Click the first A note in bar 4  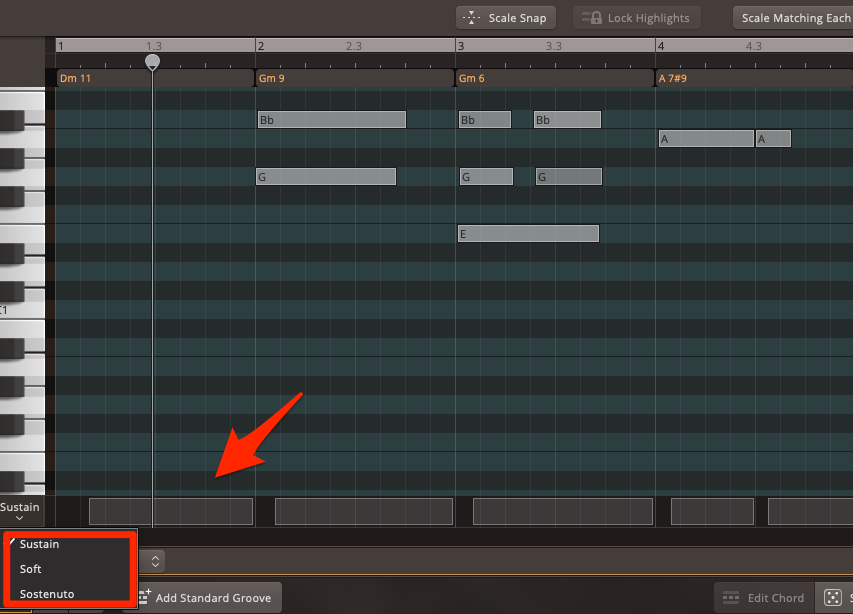(706, 139)
